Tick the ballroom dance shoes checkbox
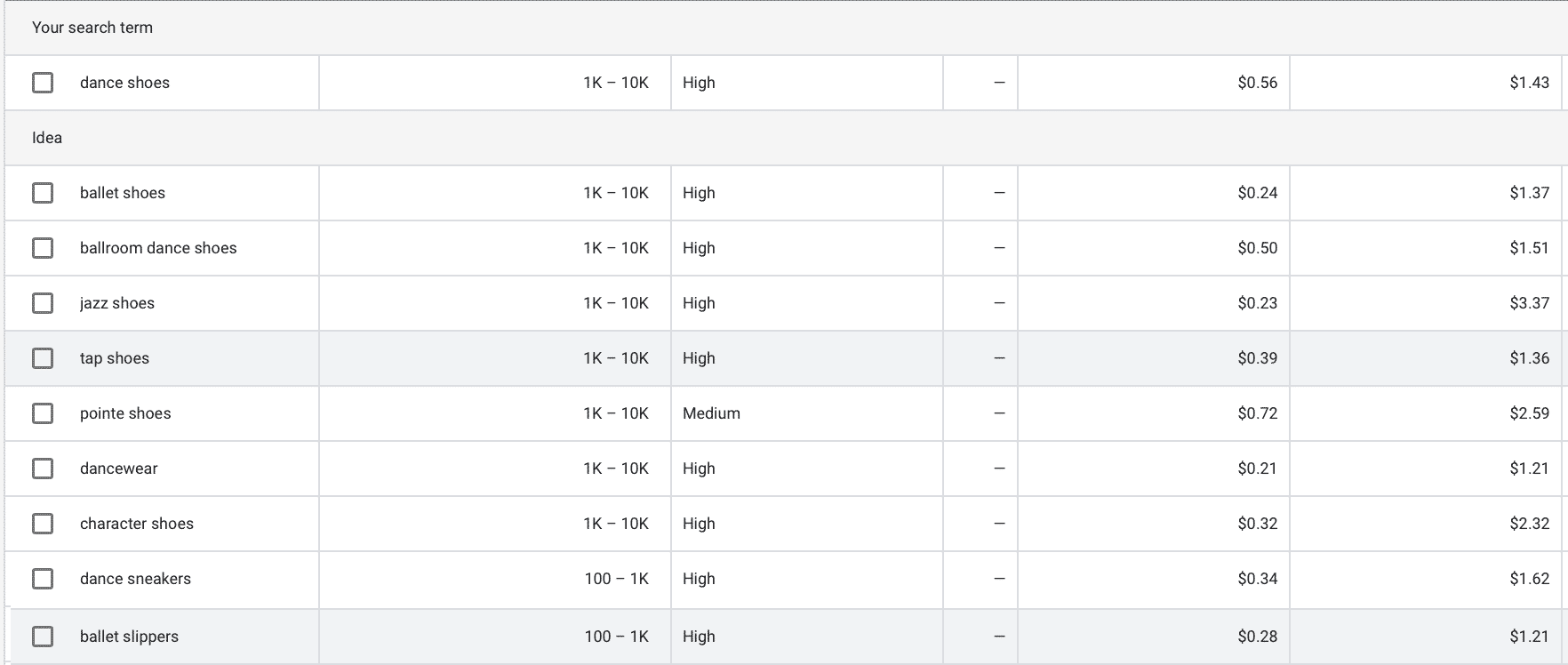This screenshot has width=1568, height=665. (x=43, y=248)
